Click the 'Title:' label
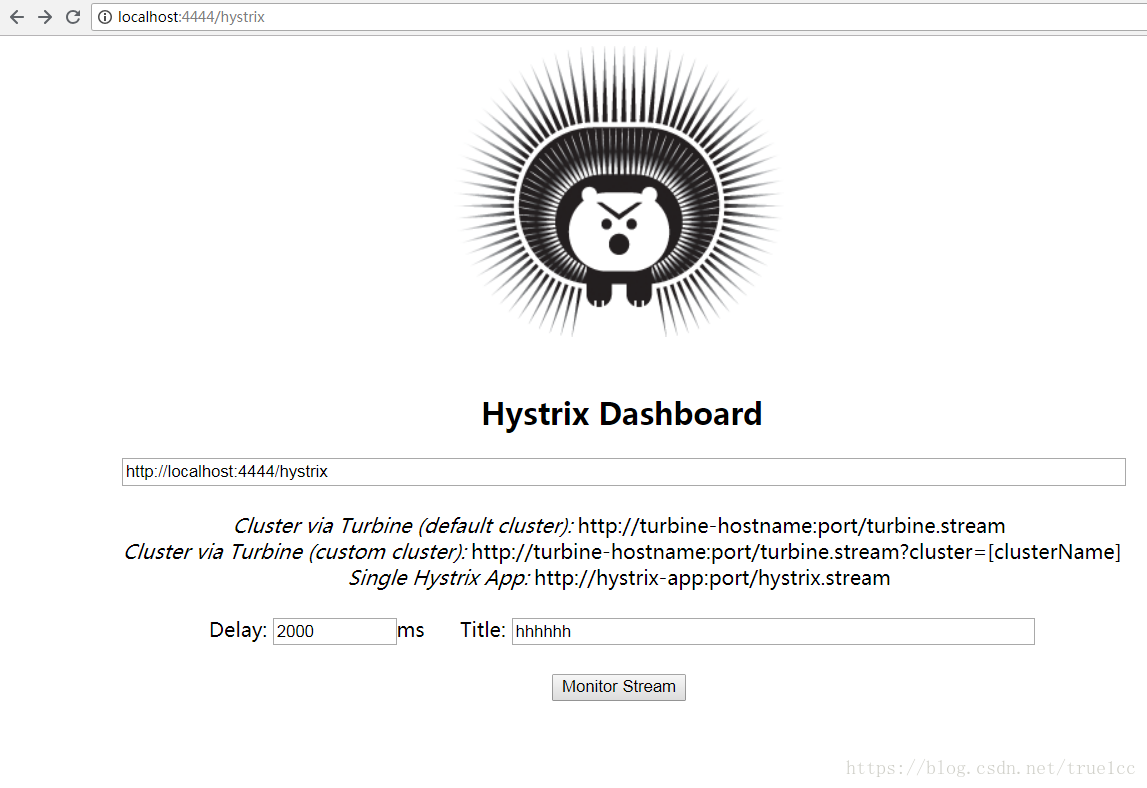This screenshot has width=1147, height=788. coord(483,630)
